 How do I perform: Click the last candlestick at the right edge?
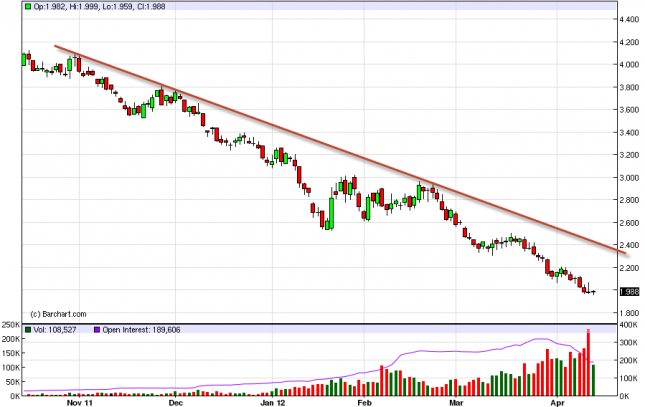pos(594,292)
